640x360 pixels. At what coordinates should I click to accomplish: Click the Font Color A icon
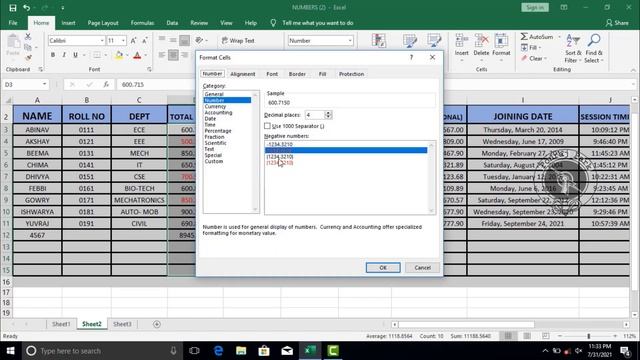[x=137, y=55]
